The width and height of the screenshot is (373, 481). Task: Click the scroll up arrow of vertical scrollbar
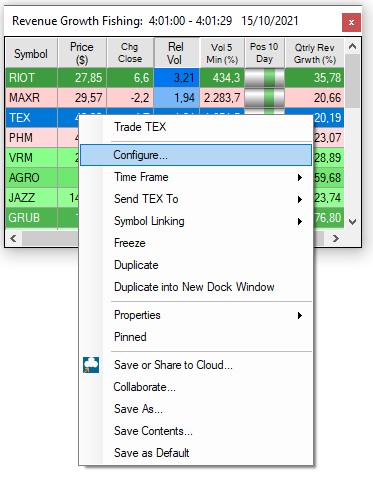coord(352,47)
